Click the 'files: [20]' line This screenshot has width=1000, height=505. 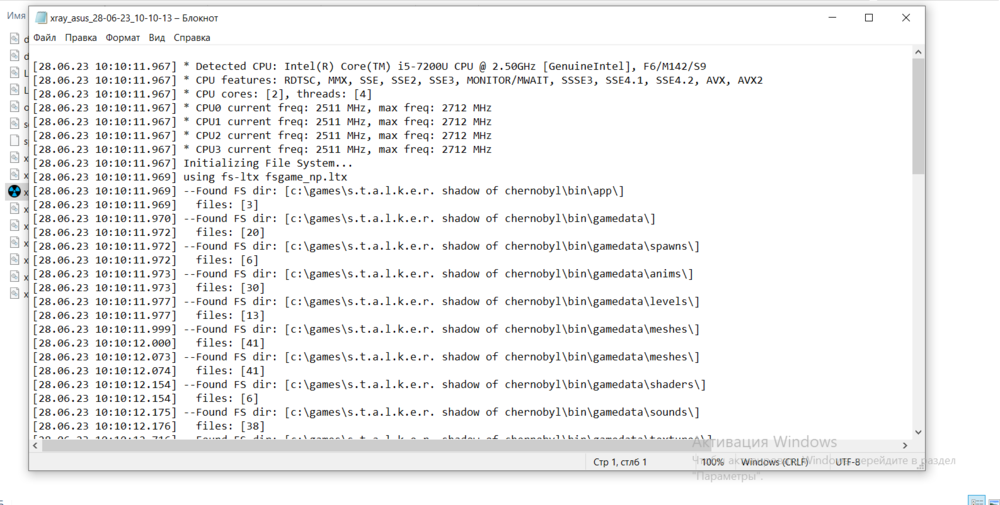[x=149, y=232]
